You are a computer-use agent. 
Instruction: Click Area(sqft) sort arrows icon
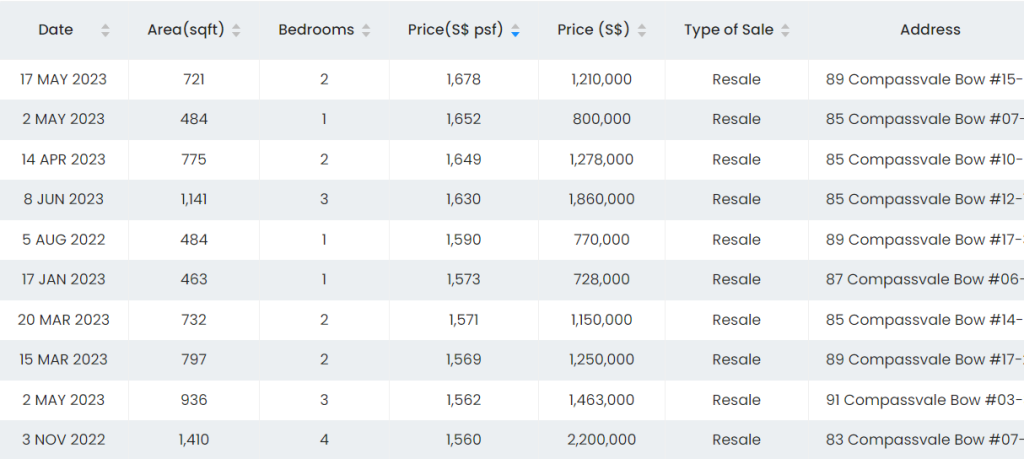(236, 31)
